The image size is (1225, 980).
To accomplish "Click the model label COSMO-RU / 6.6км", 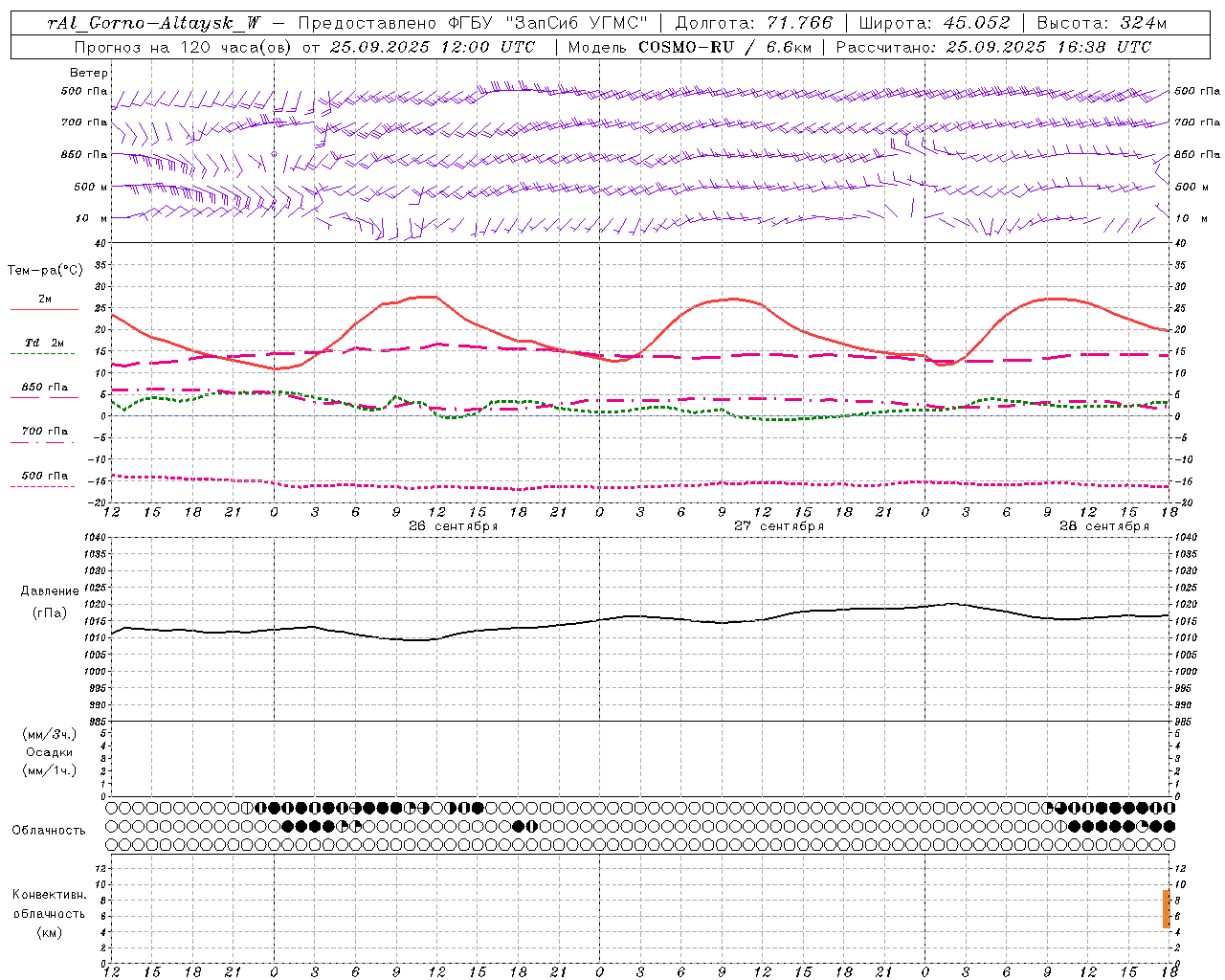I will [x=725, y=47].
